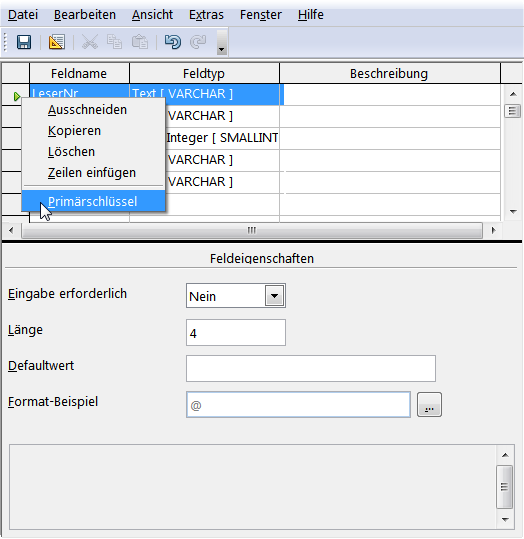Click the green row marker arrow
Viewport: 524px width, 539px height.
click(17, 96)
